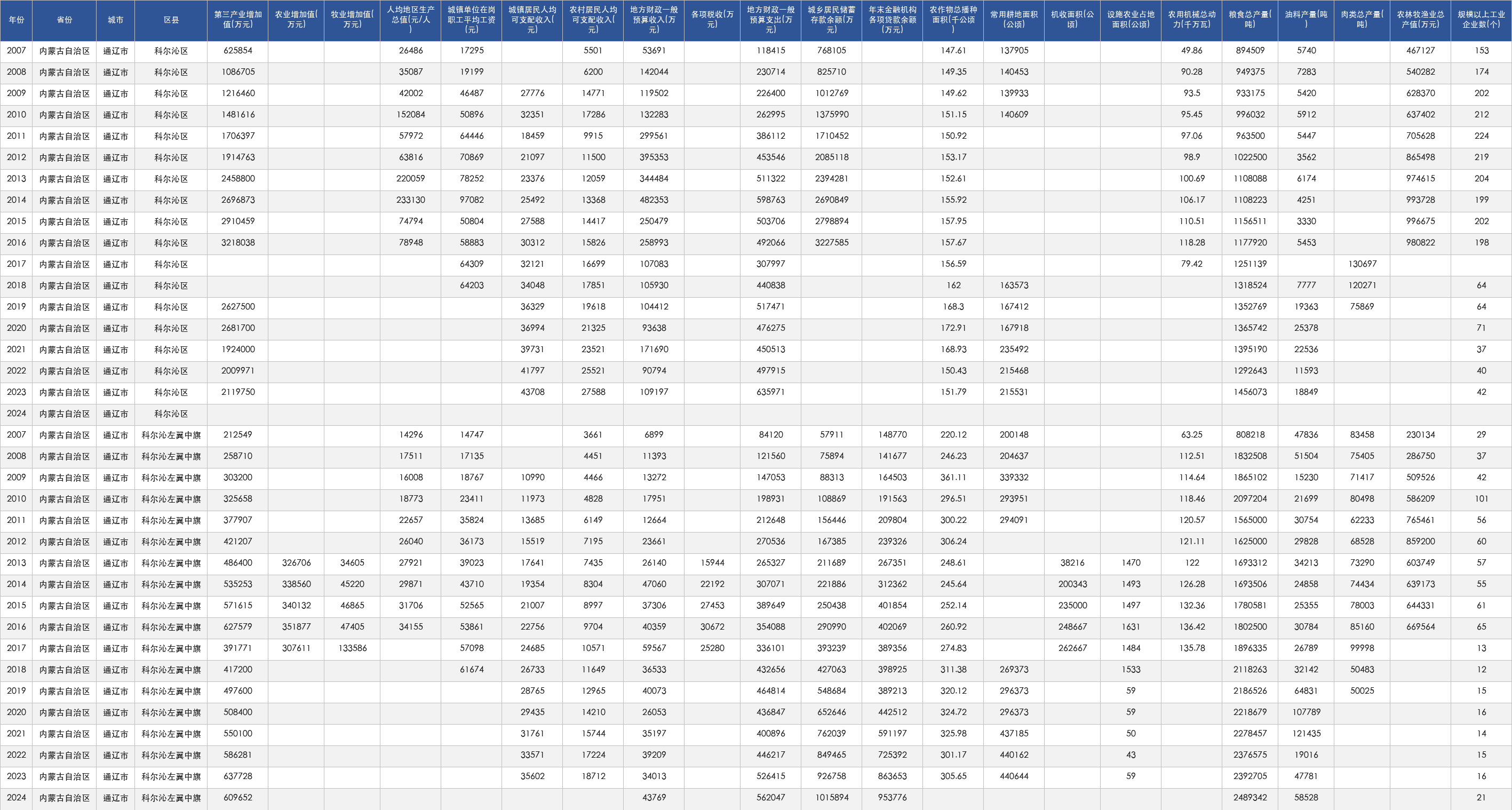Screen dimensions: 1512x810
Task: Click cell with value 625854
Action: point(238,51)
